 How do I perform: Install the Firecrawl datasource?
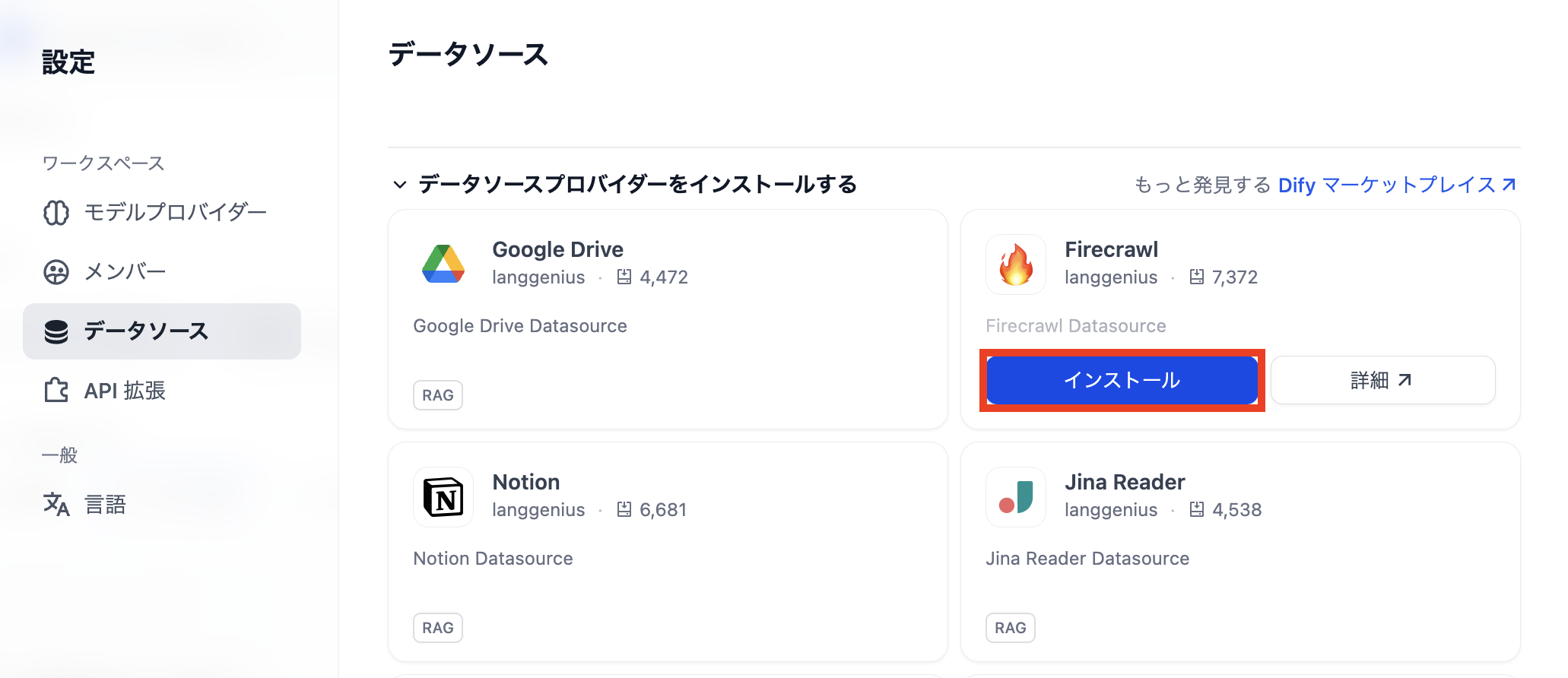click(1122, 380)
